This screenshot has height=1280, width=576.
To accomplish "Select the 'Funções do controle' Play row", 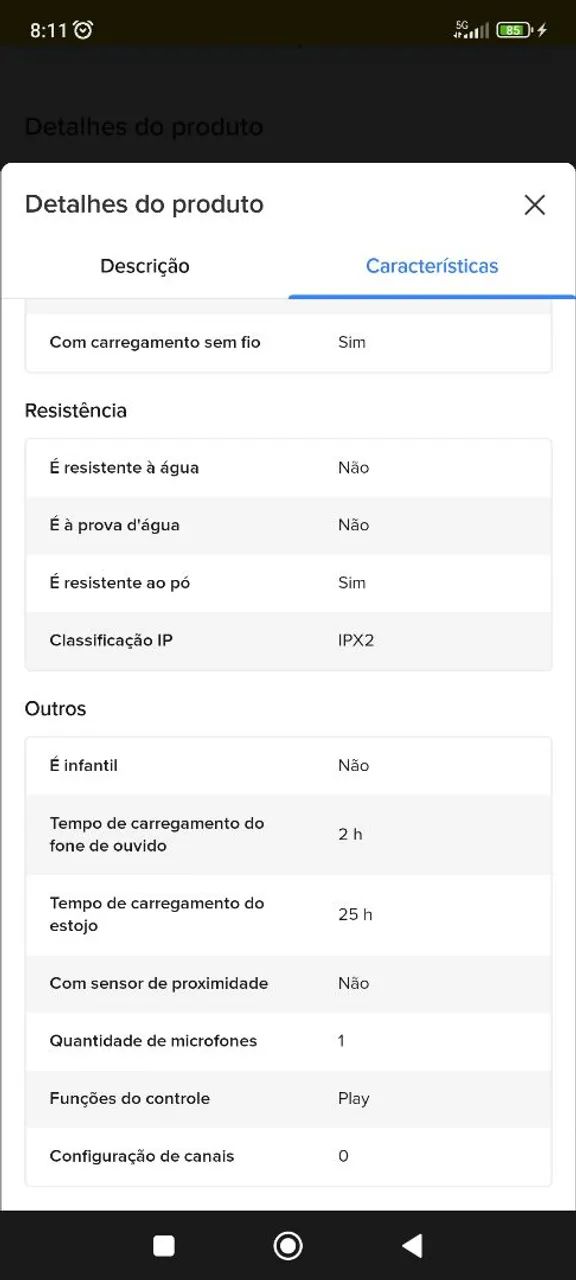I will (x=288, y=1098).
